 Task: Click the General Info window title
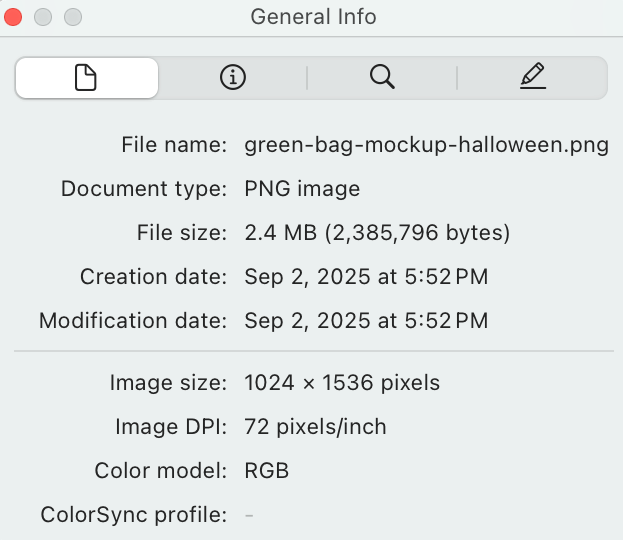click(312, 17)
